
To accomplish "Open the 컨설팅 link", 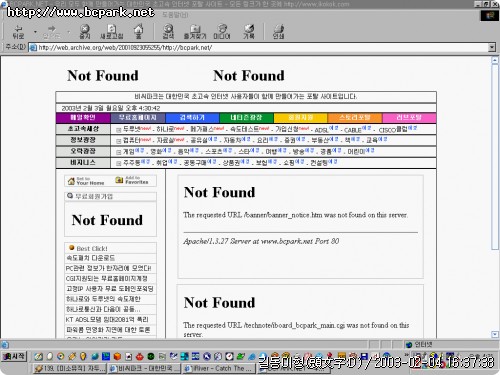I will (319, 163).
